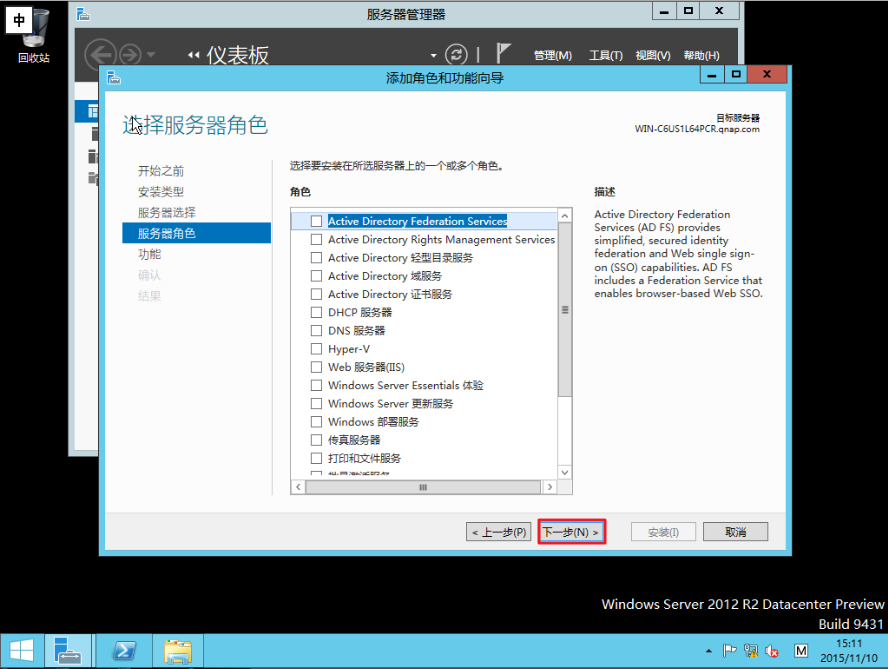Open the Recycle Bin desktop icon
The height and width of the screenshot is (669, 888).
[34, 37]
